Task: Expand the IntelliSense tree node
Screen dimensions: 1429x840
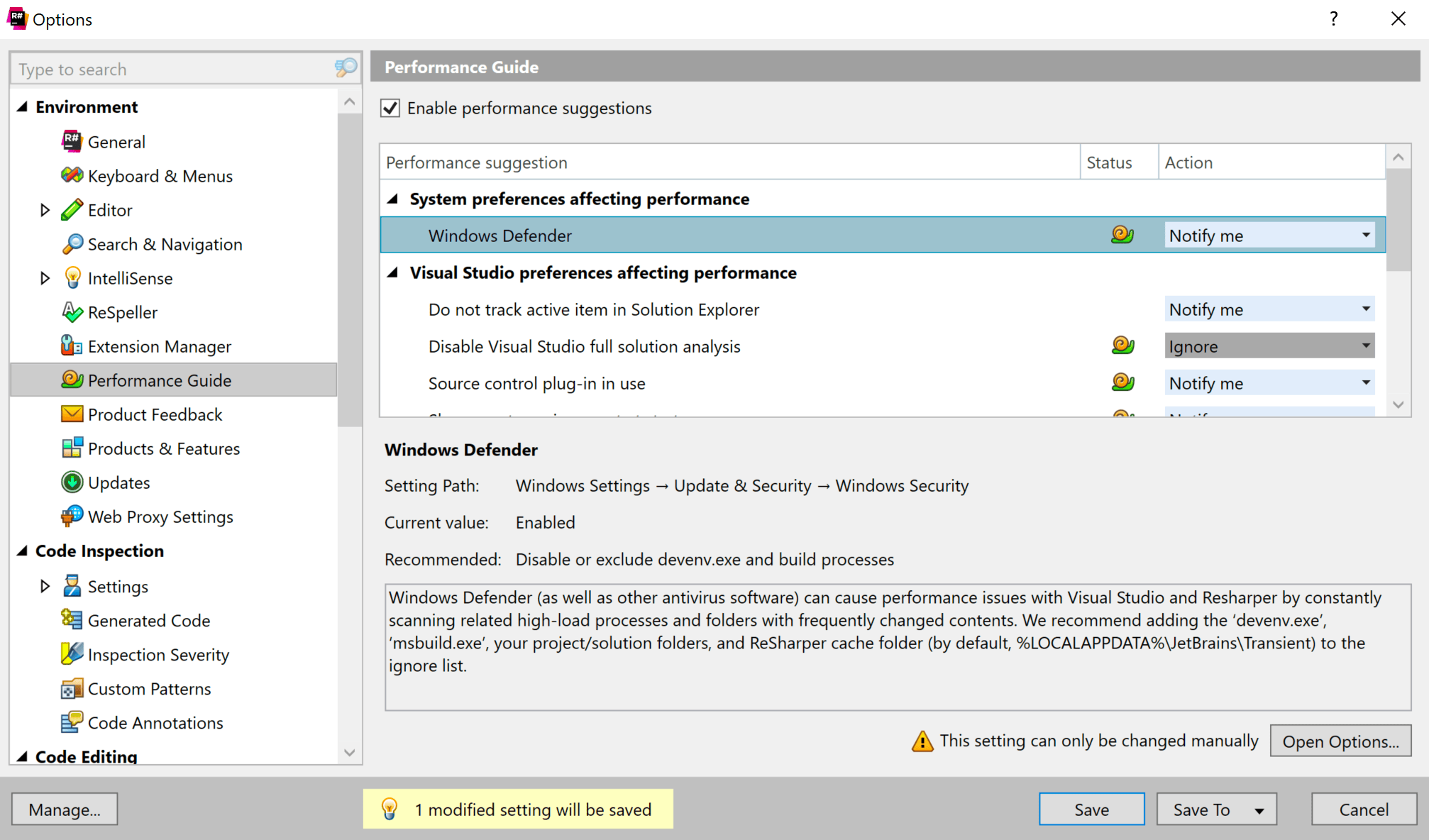Action: [x=45, y=278]
